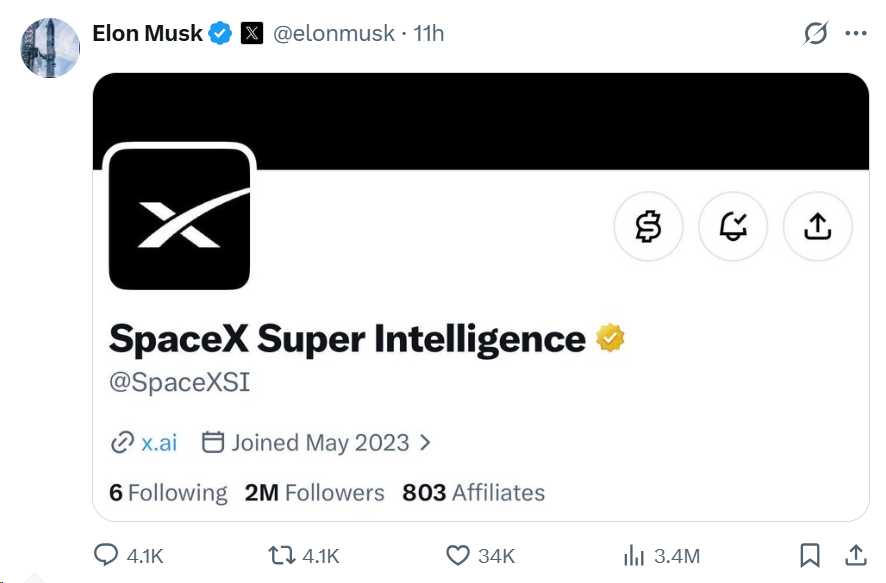The width and height of the screenshot is (886, 583).
Task: Open Elon Musk's rocket profile avatar
Action: pyautogui.click(x=50, y=48)
